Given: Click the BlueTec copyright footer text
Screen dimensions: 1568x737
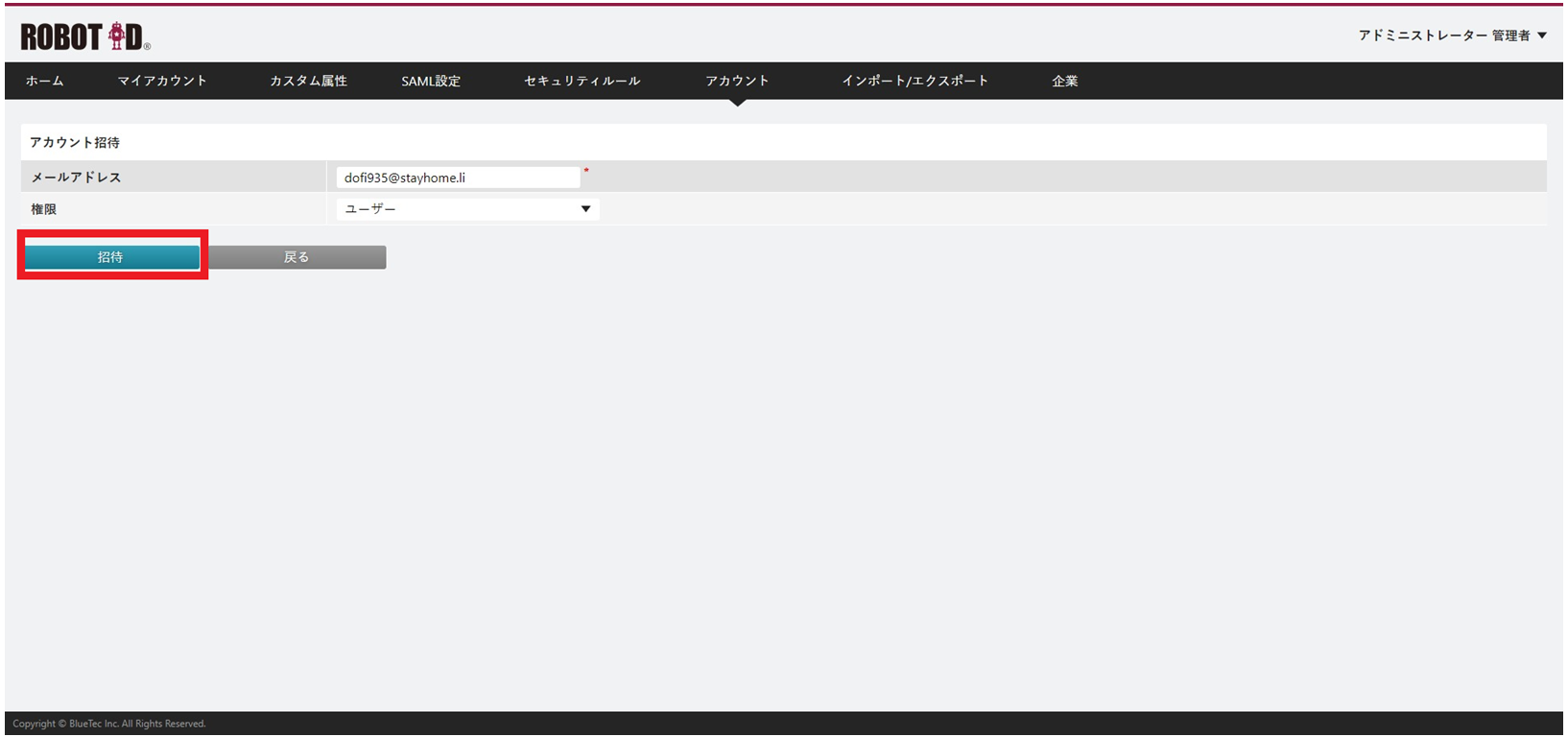Looking at the screenshot, I should (x=109, y=724).
